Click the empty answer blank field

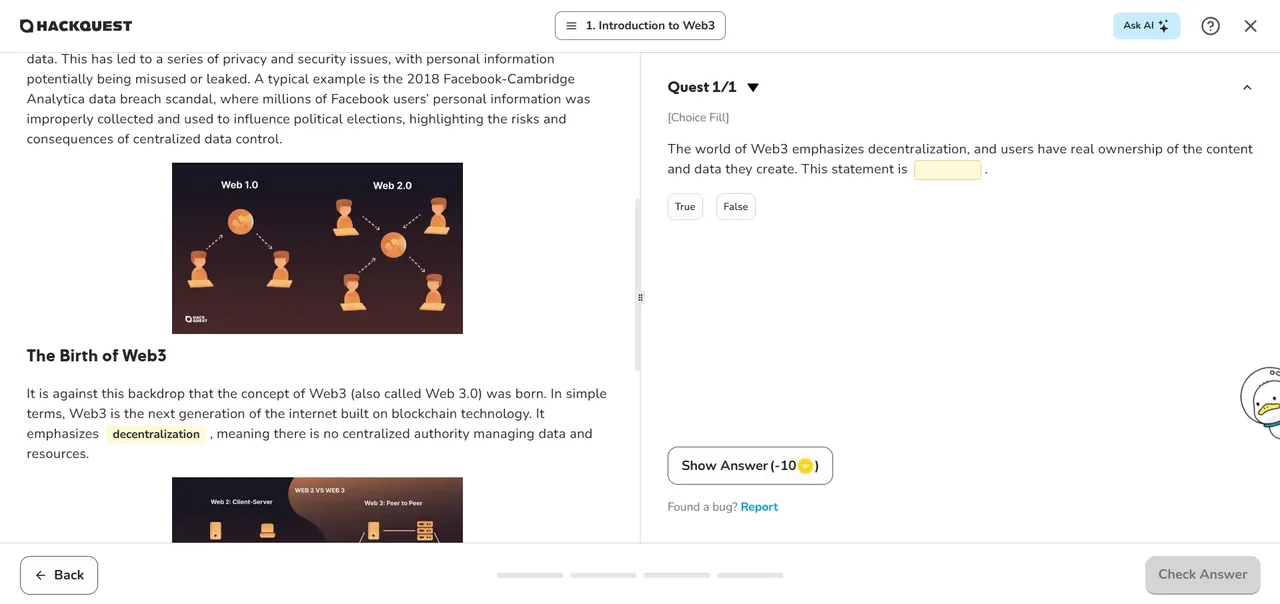click(947, 170)
